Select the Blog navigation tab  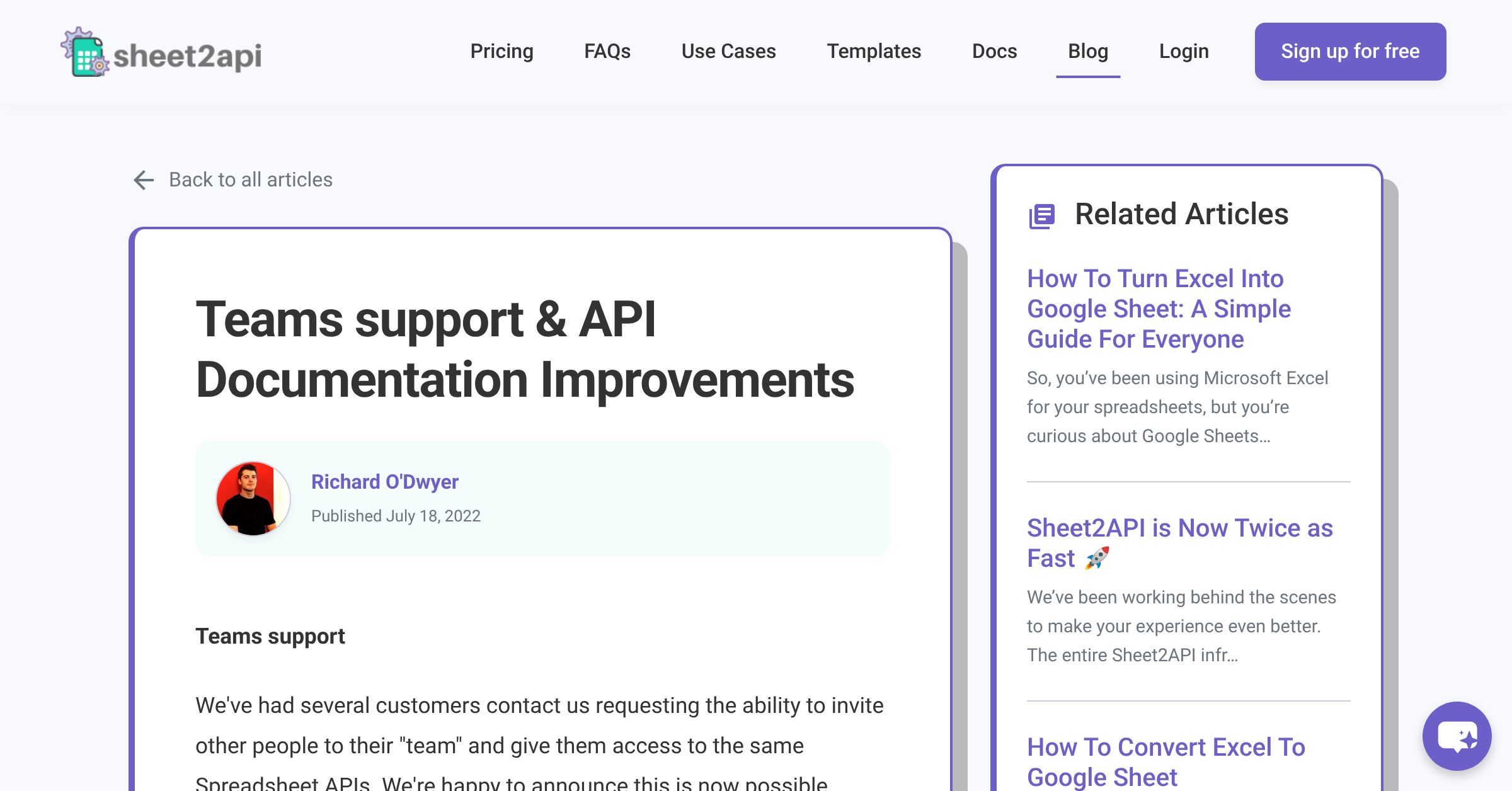coord(1088,51)
